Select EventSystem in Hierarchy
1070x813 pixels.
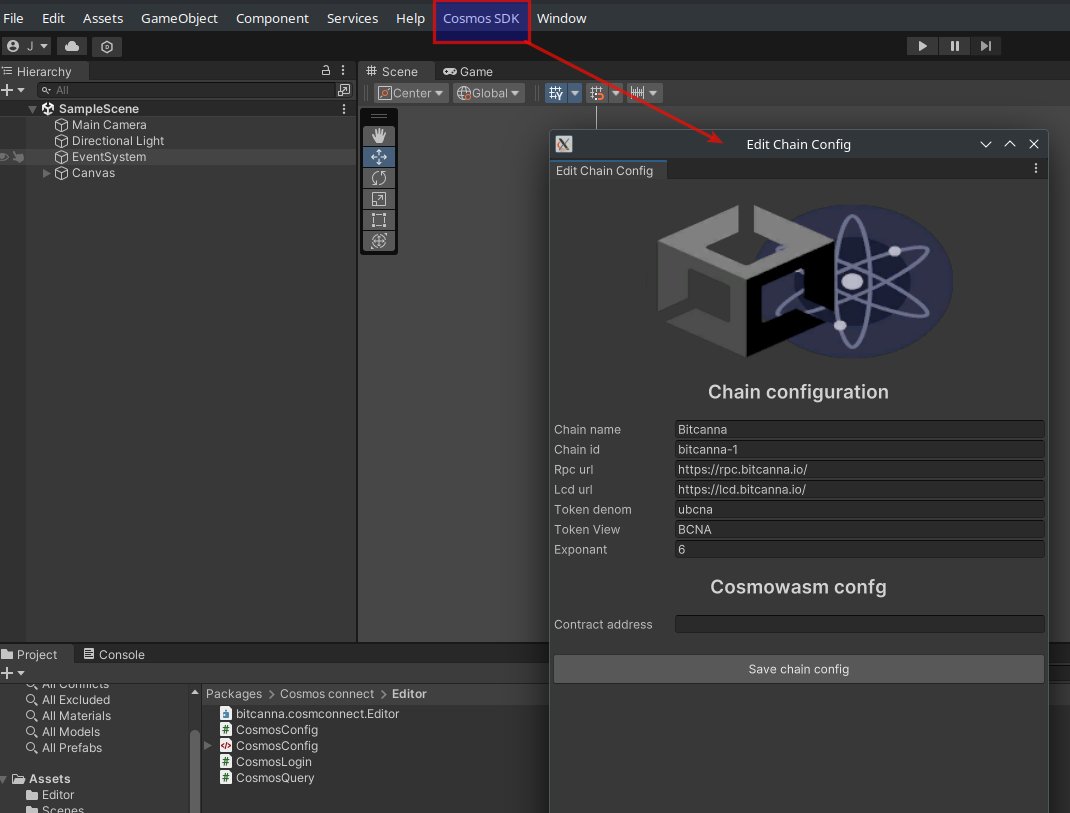click(x=109, y=157)
